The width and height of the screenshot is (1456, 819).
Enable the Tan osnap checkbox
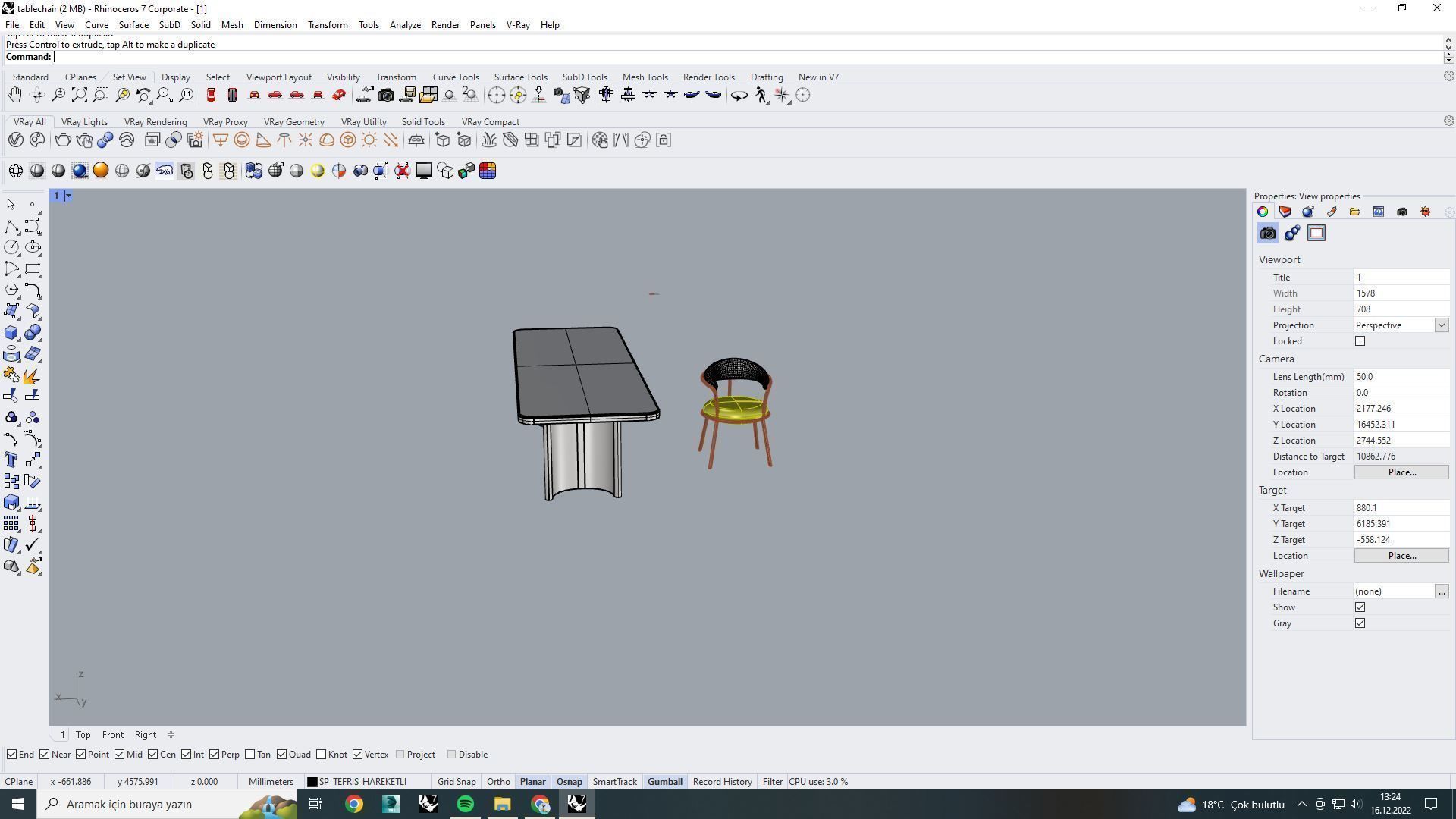tap(250, 755)
